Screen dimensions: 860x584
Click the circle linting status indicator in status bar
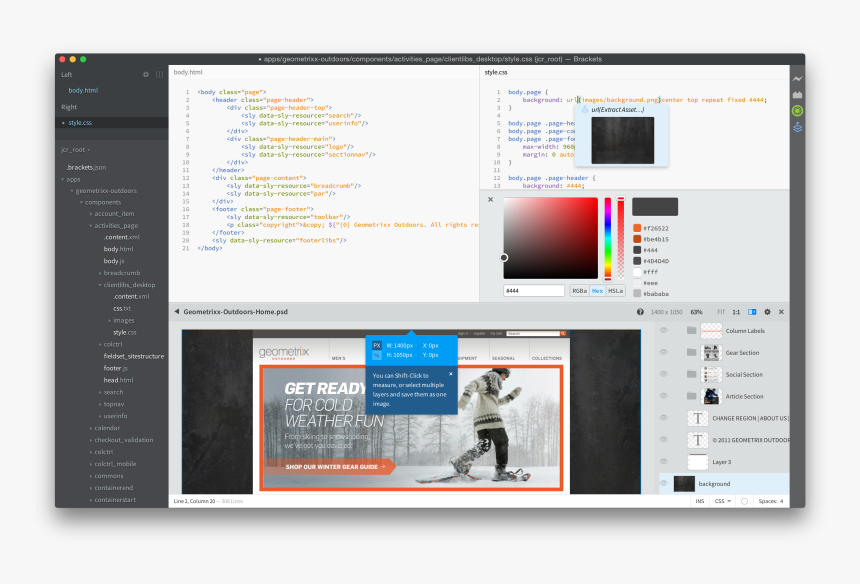[744, 501]
